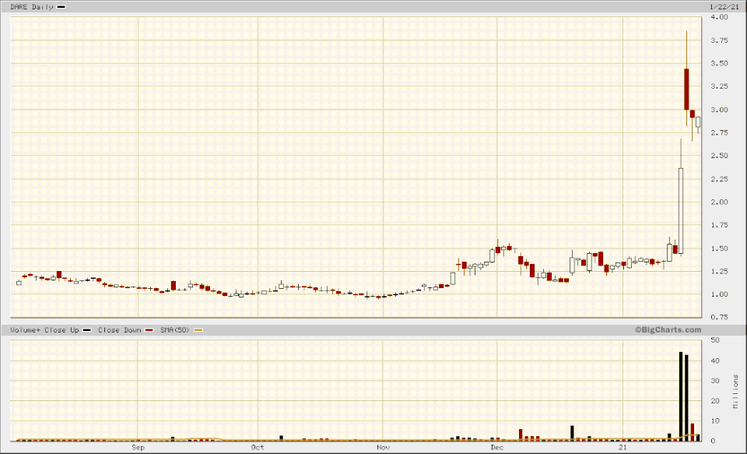
Task: Click the Oct month label
Action: pyautogui.click(x=257, y=447)
